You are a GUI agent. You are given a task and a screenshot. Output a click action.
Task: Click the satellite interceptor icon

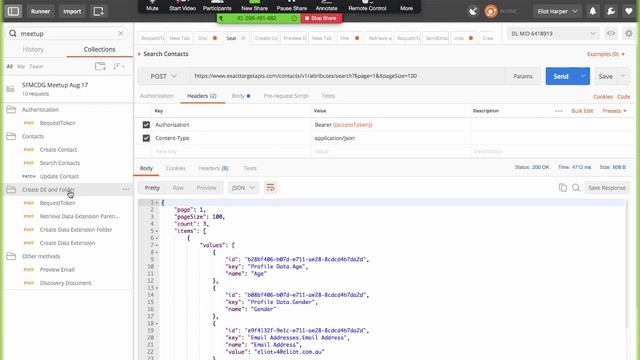pos(473,11)
